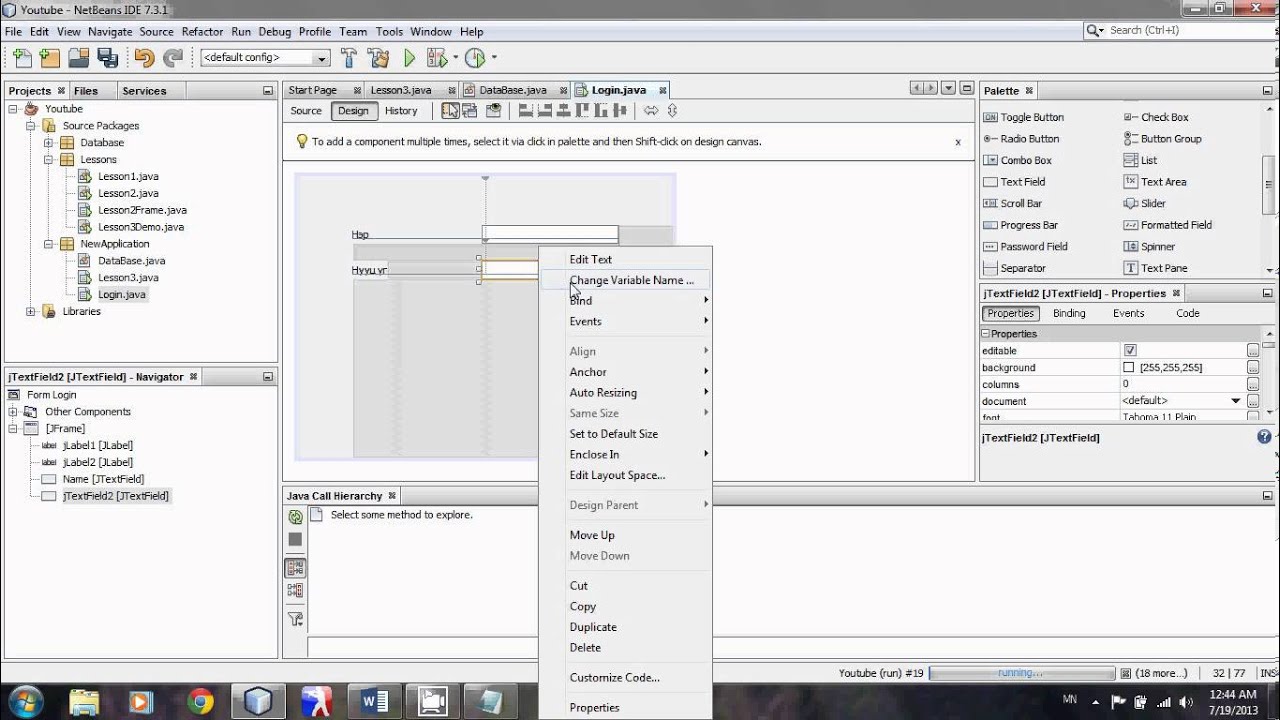Switch to Source view
This screenshot has height=720, width=1280.
coord(306,111)
